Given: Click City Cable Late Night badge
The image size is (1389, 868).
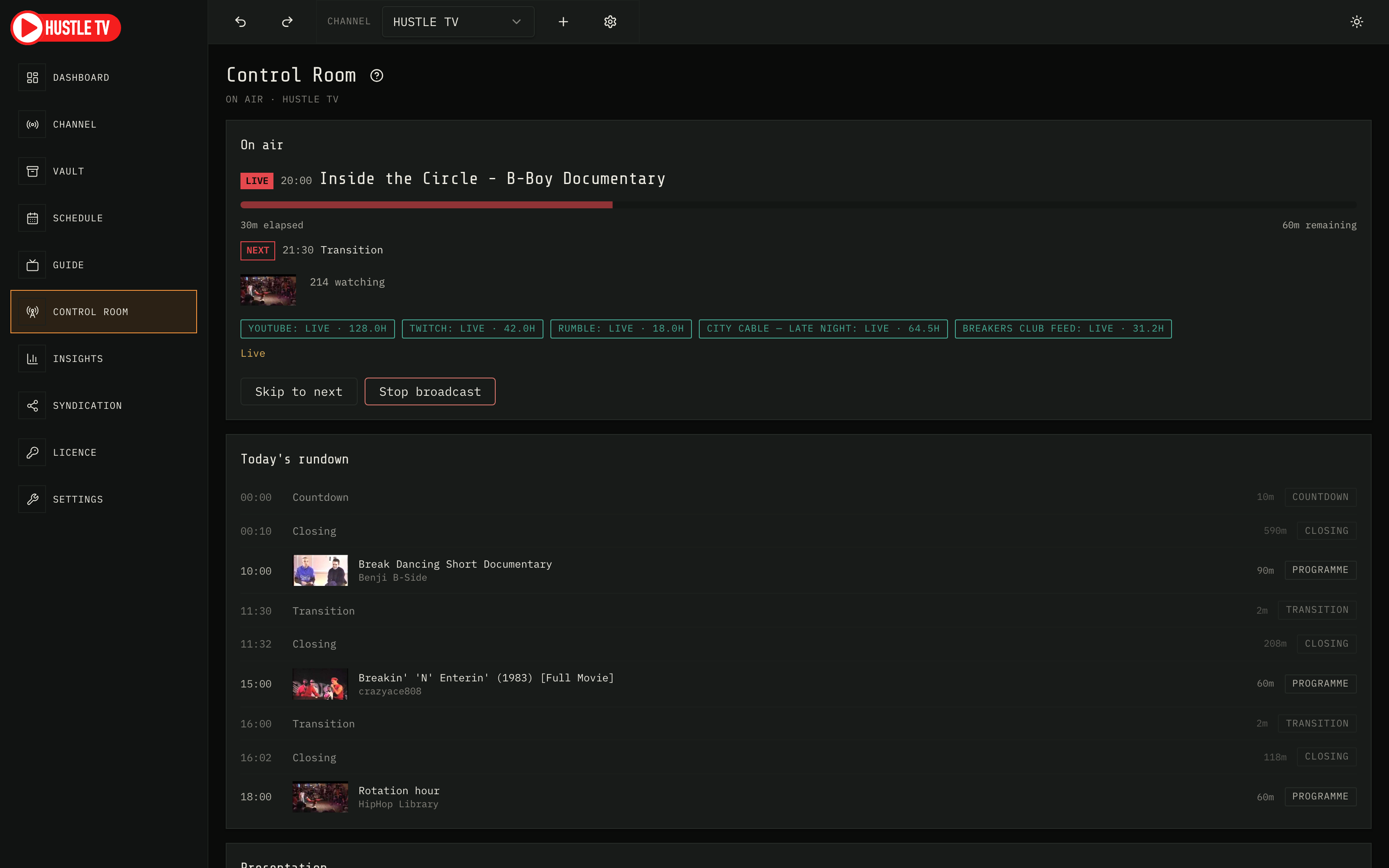Looking at the screenshot, I should 823,329.
